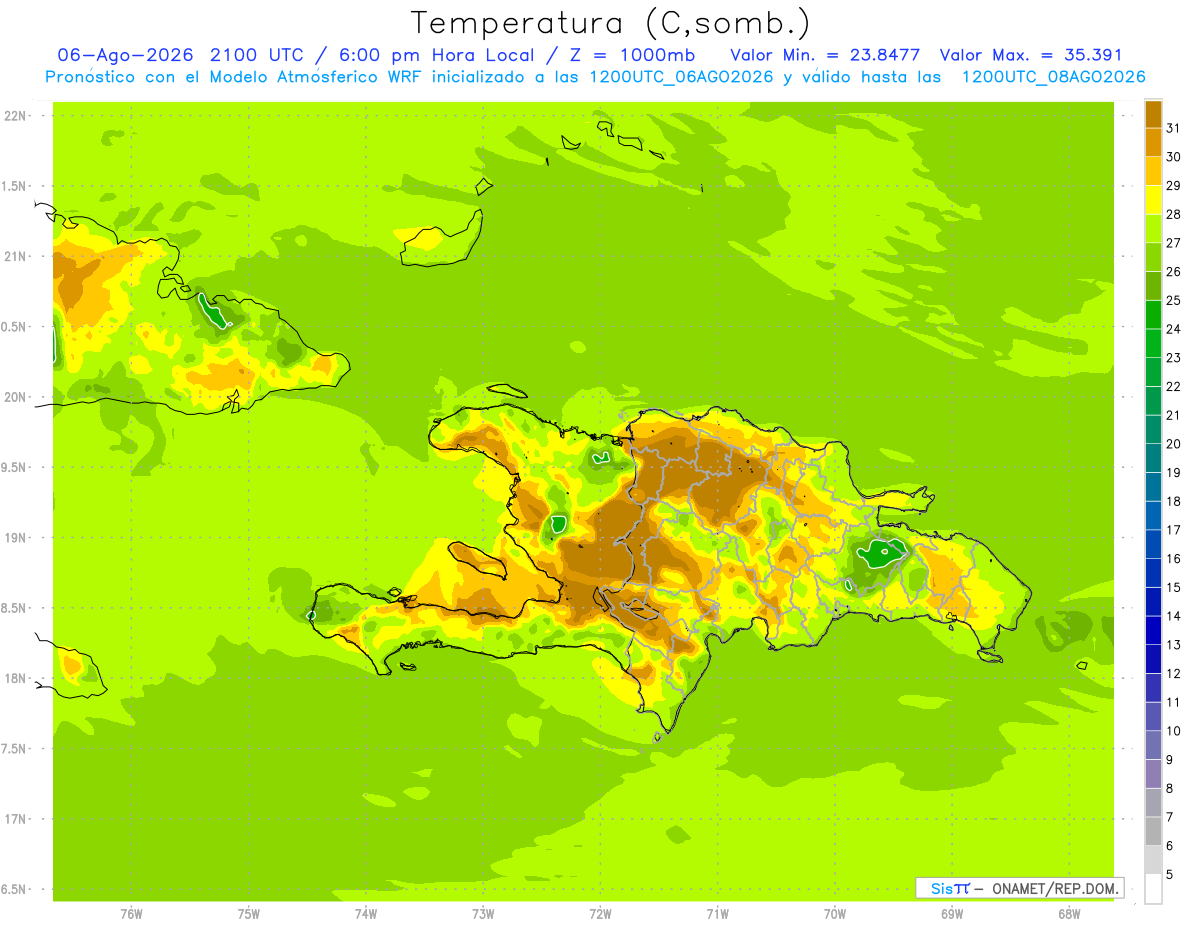Select the "Z = 1000mb" level text
Screen dimensions: 1200x927
coord(634,55)
